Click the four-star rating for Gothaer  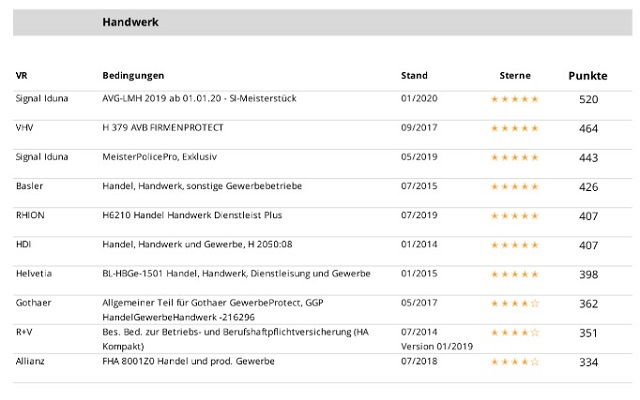[514, 303]
